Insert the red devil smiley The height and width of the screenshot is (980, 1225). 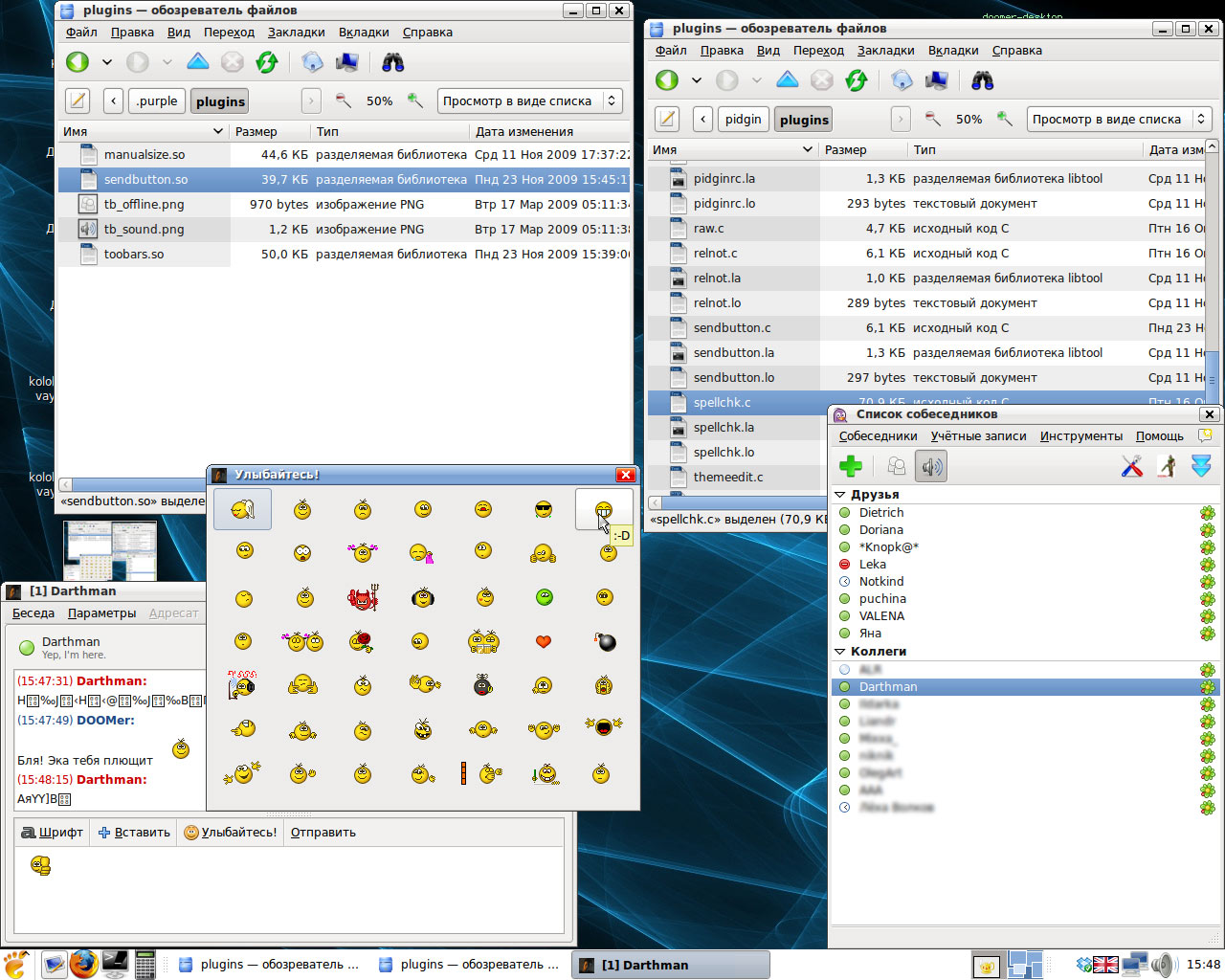tap(363, 598)
